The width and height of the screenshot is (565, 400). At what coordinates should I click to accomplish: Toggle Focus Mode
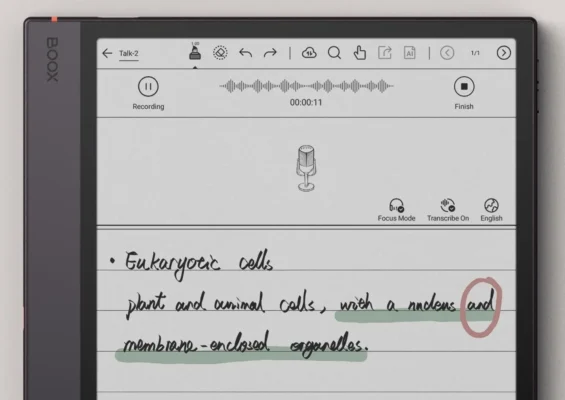[x=396, y=210]
